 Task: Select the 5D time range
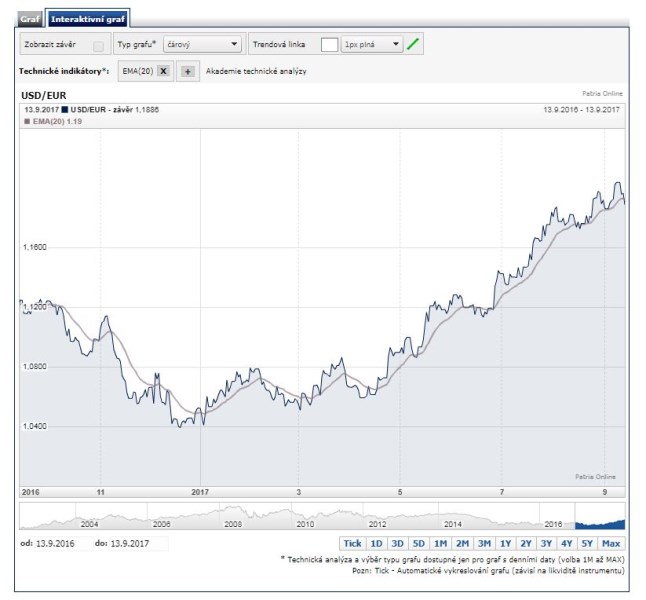(x=419, y=544)
